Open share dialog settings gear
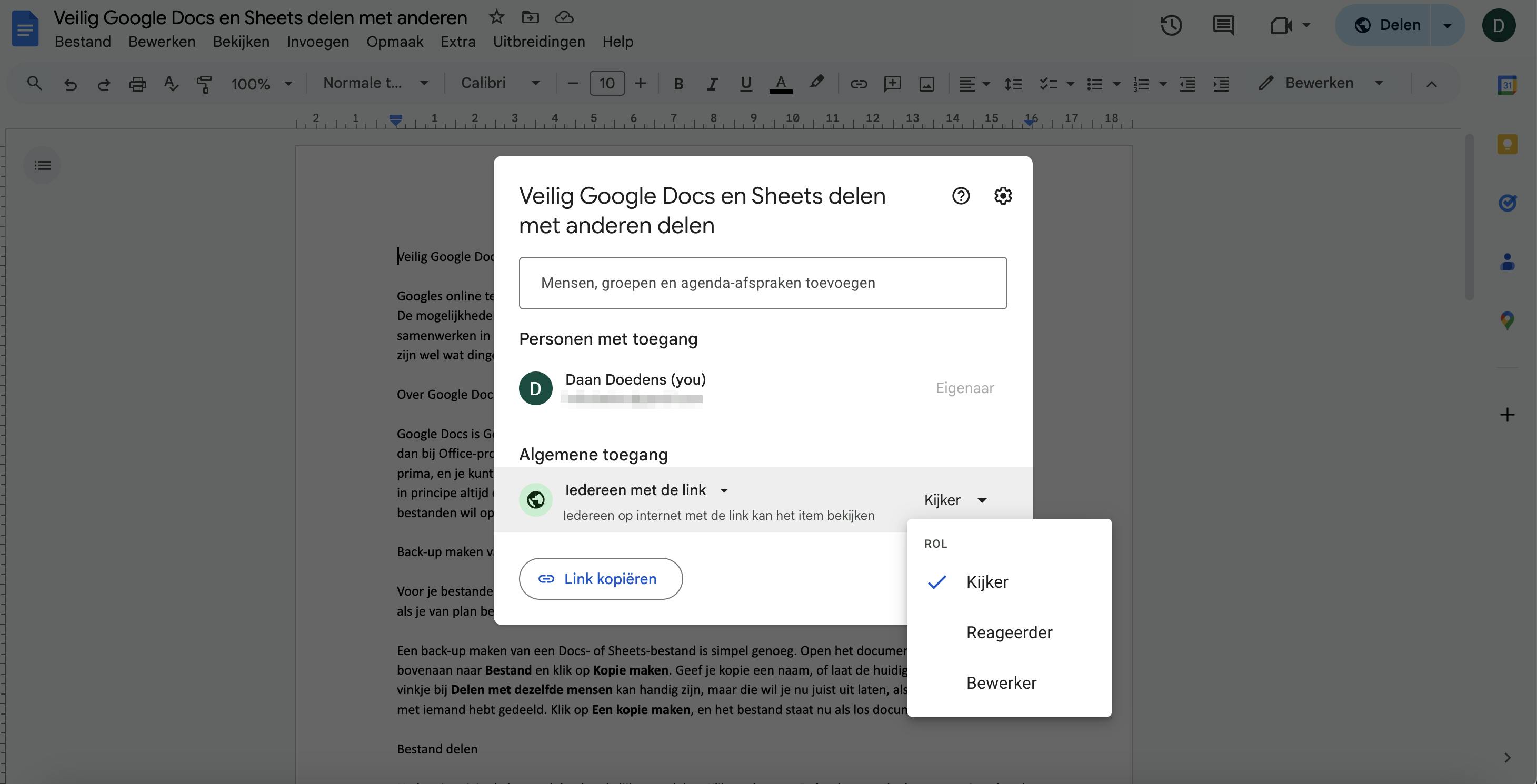 (1002, 196)
